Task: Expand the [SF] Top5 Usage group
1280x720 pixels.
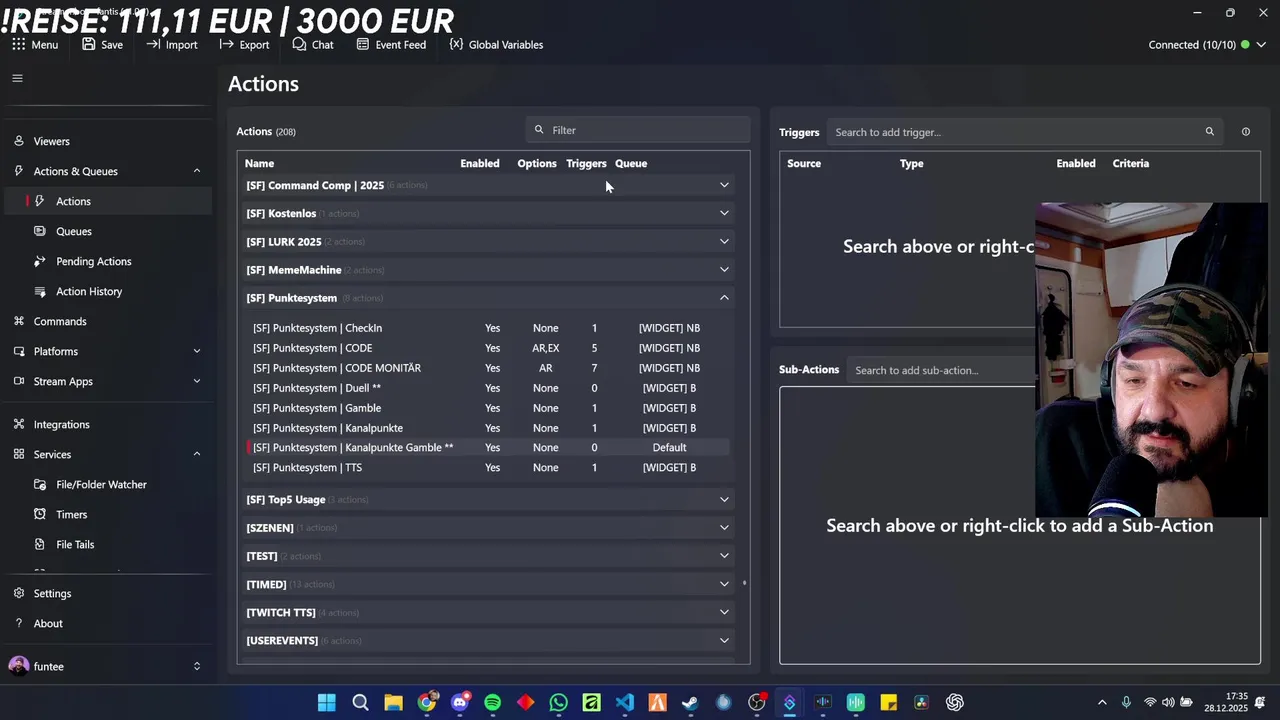Action: (x=724, y=499)
